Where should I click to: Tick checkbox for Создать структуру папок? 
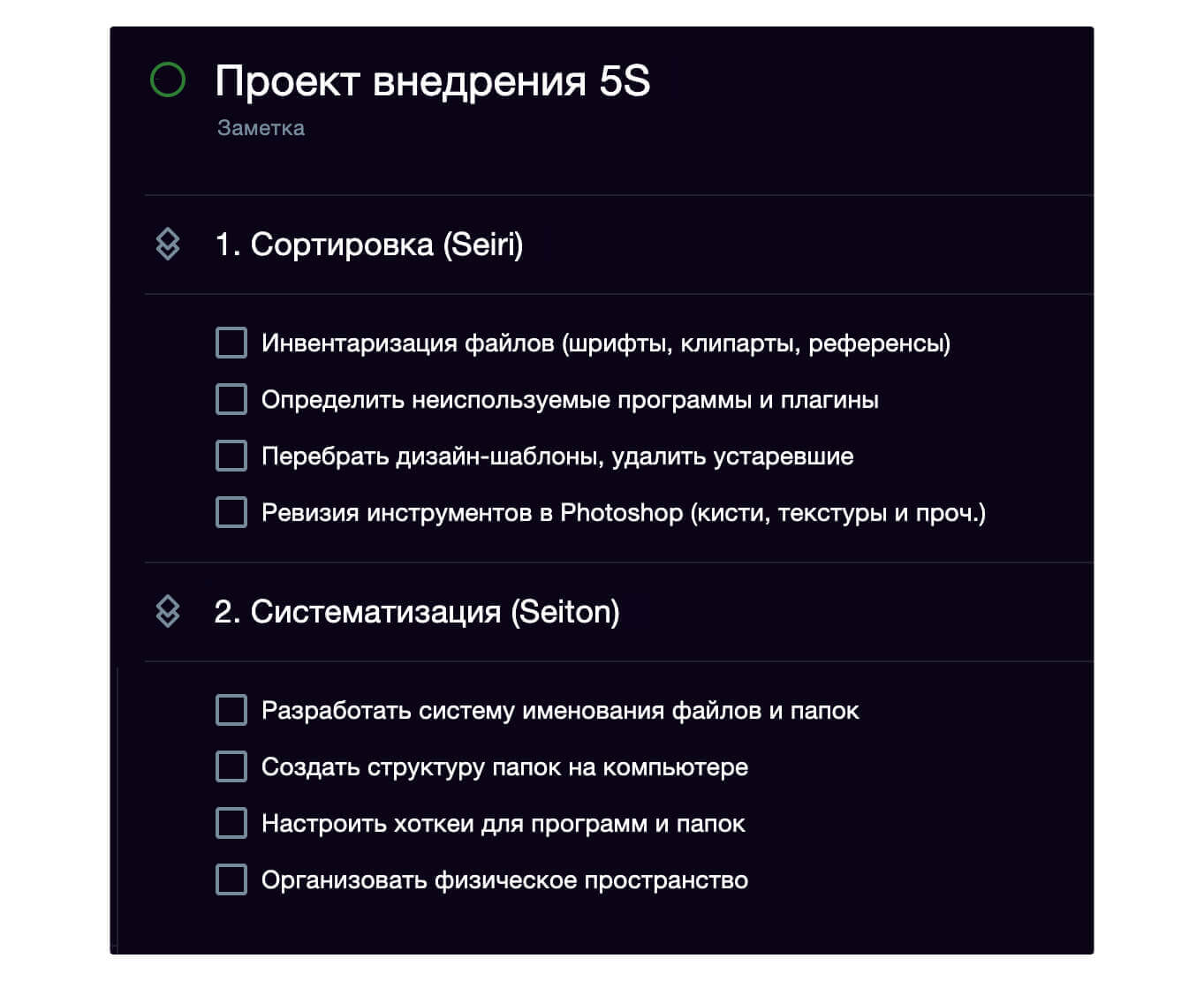[231, 766]
